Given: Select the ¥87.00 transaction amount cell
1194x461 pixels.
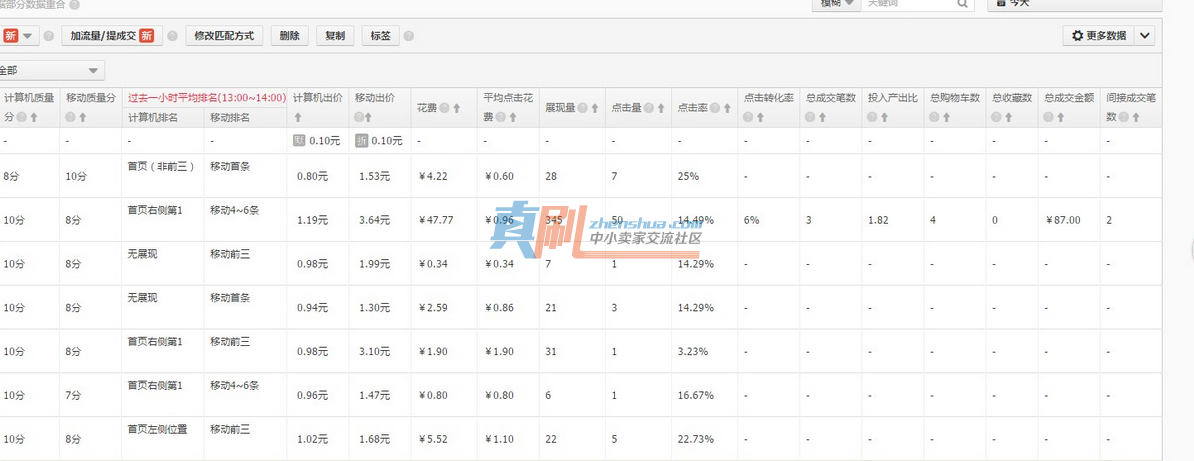Looking at the screenshot, I should point(1064,220).
